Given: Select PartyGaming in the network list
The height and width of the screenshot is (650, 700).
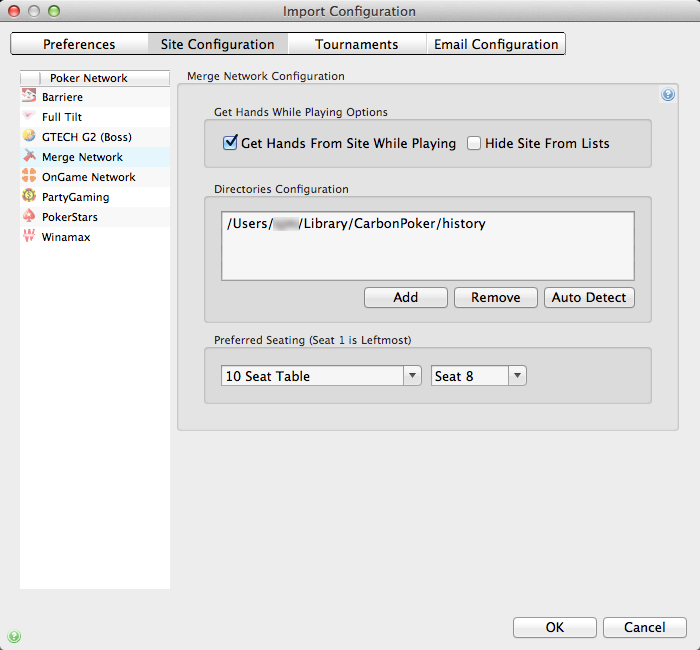Looking at the screenshot, I should point(95,197).
